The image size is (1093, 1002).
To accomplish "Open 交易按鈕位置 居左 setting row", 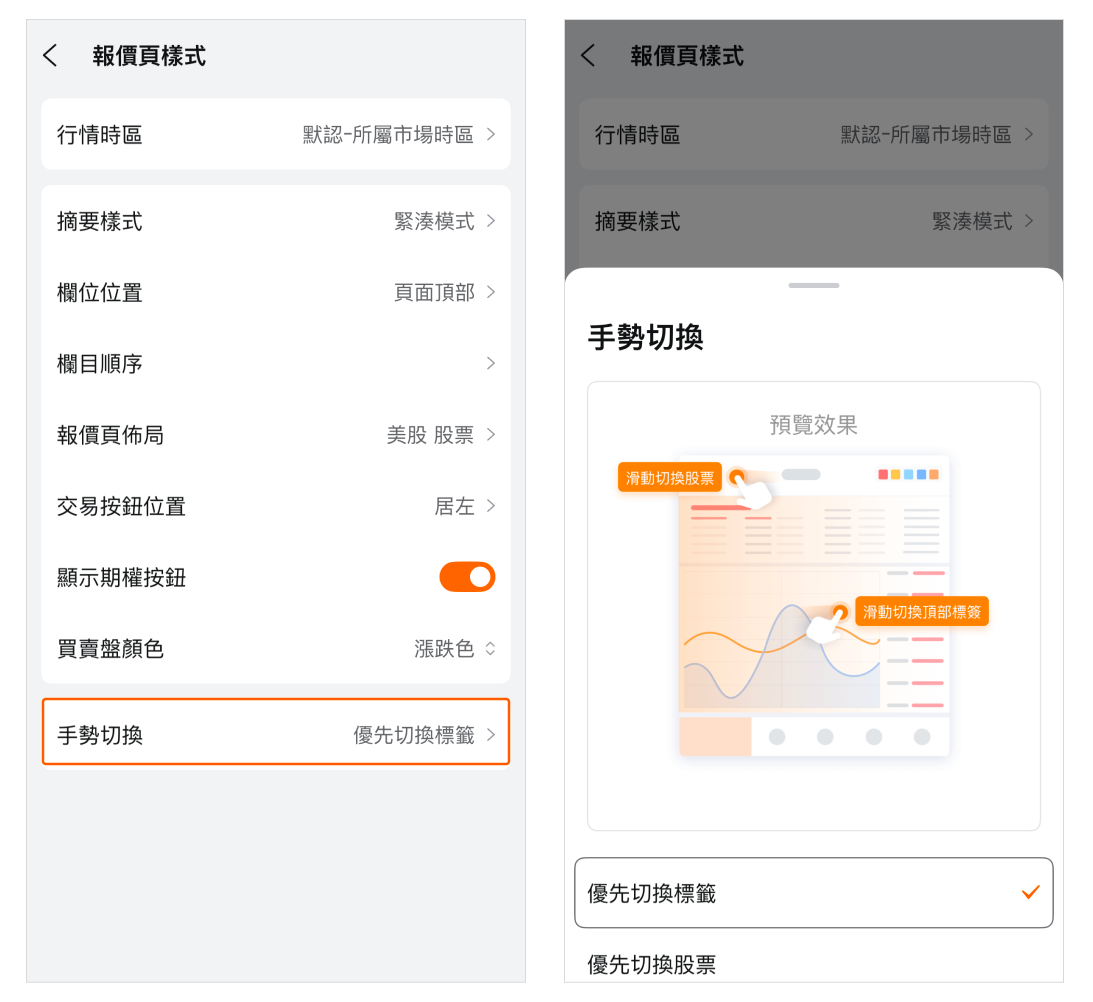I will [x=275, y=506].
